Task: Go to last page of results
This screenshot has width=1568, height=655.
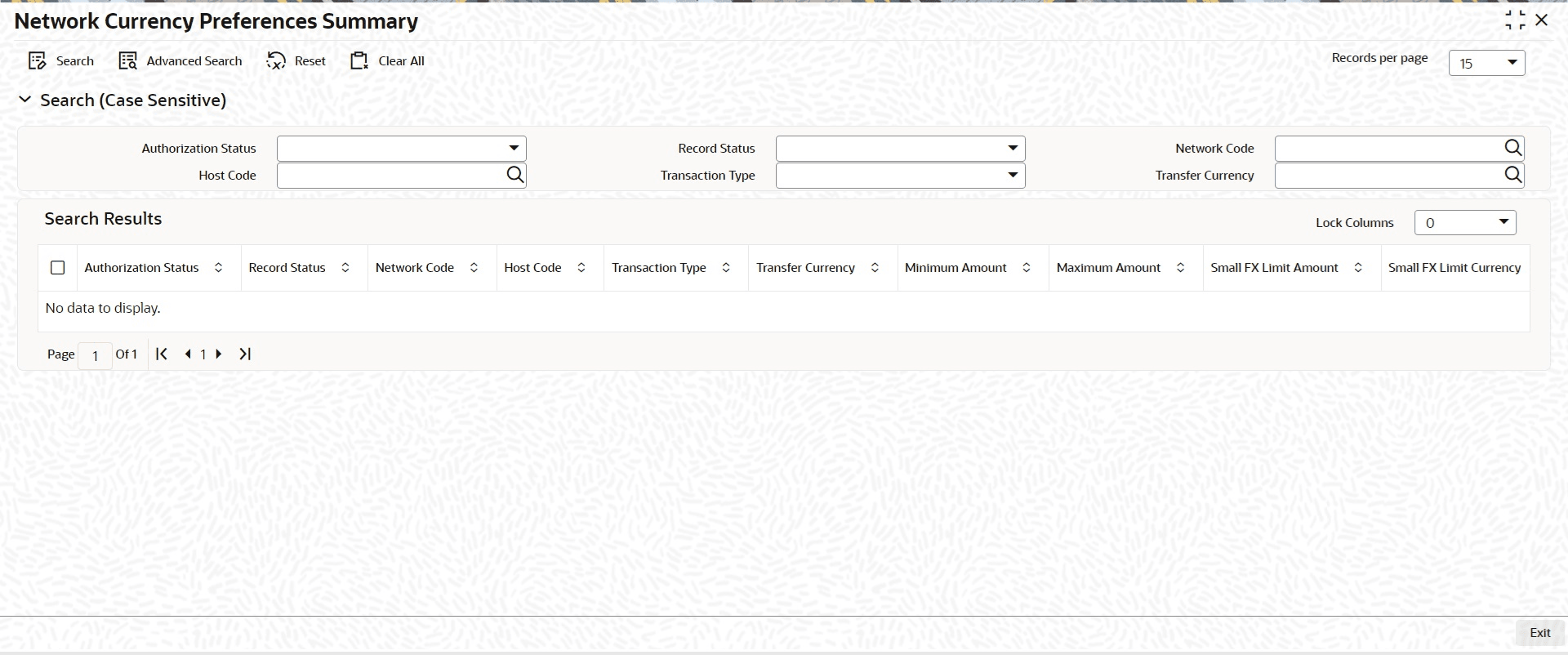Action: [245, 354]
